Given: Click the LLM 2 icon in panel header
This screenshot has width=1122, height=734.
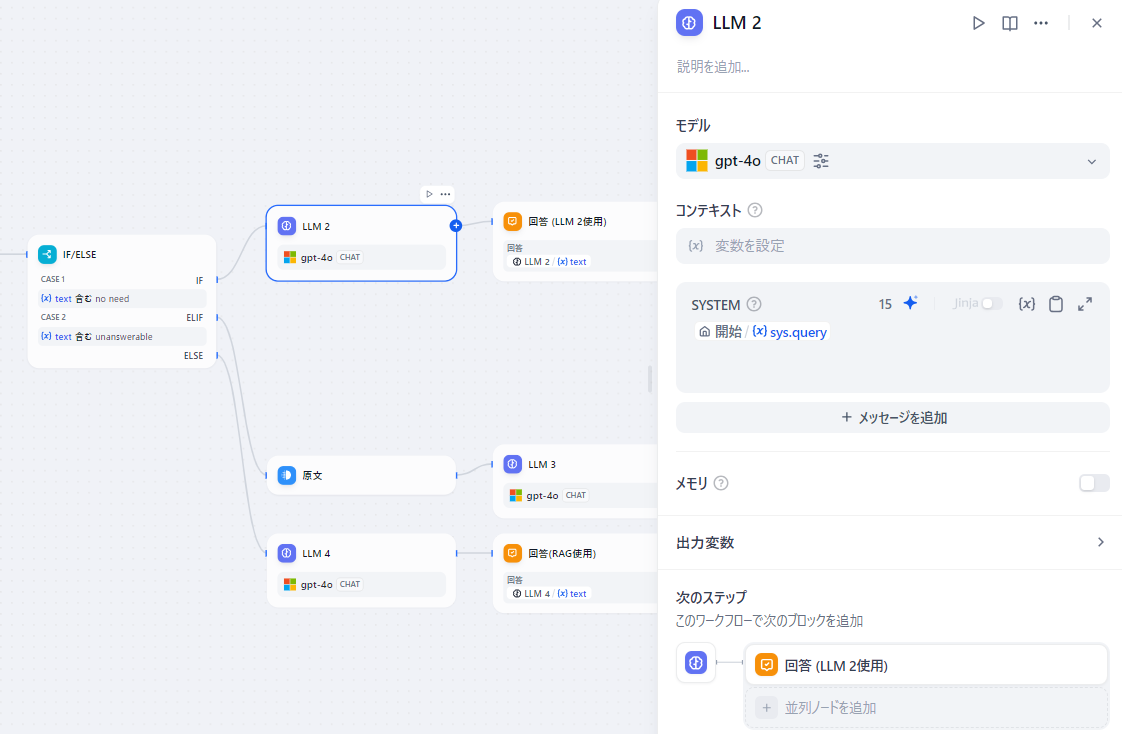Looking at the screenshot, I should pyautogui.click(x=689, y=23).
